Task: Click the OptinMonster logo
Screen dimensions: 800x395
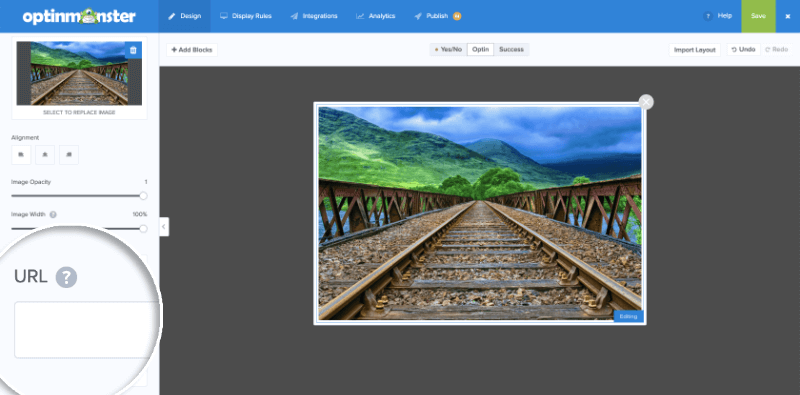Action: (79, 16)
